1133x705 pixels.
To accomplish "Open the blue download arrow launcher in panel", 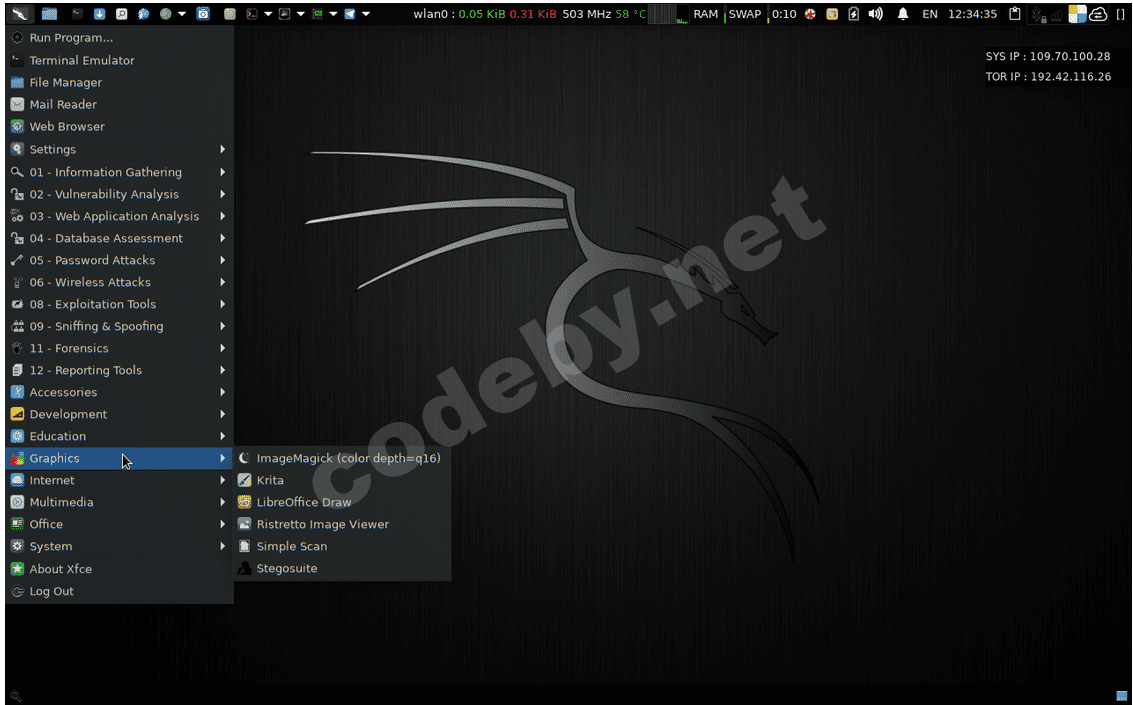I will (x=100, y=14).
